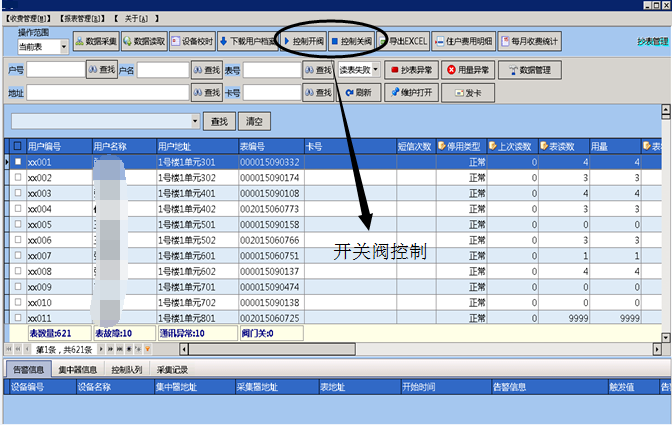Image resolution: width=672 pixels, height=425 pixels.
Task: Check the box for user xx005
Action: click(18, 224)
